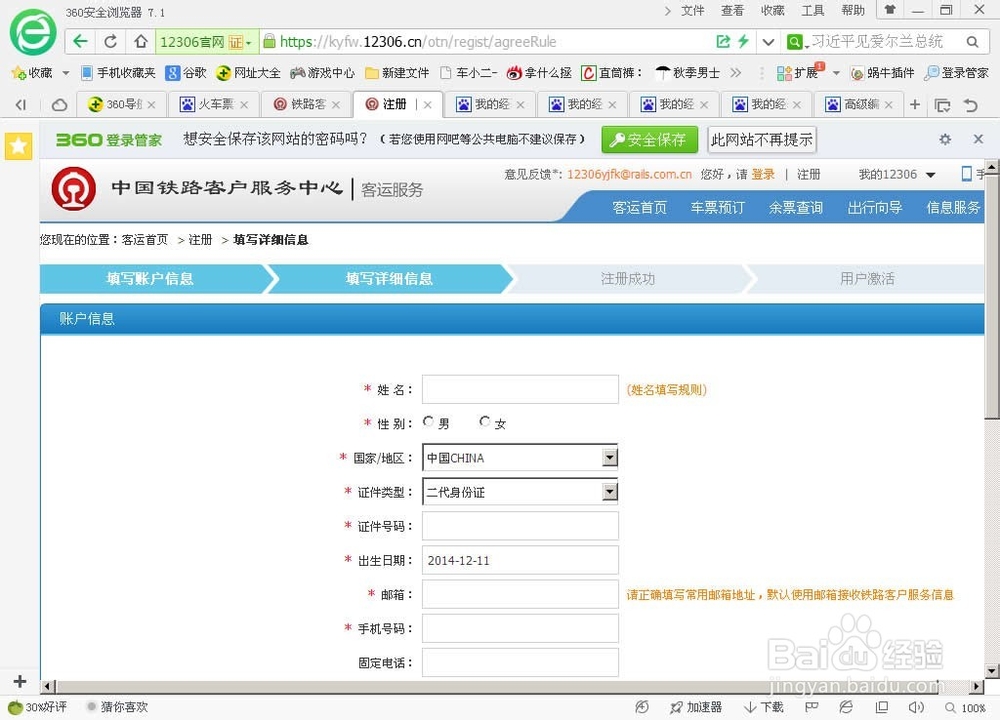The width and height of the screenshot is (1000, 720).
Task: Click the 安全保存 green button
Action: (649, 139)
